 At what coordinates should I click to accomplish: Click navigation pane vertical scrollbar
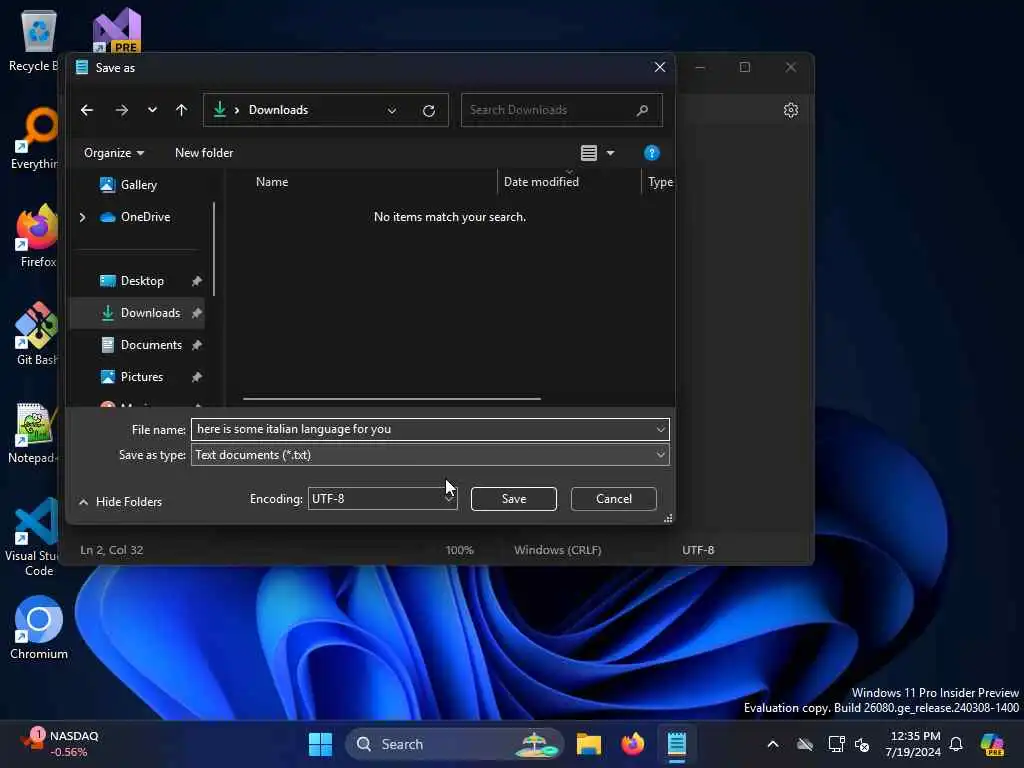tap(214, 248)
